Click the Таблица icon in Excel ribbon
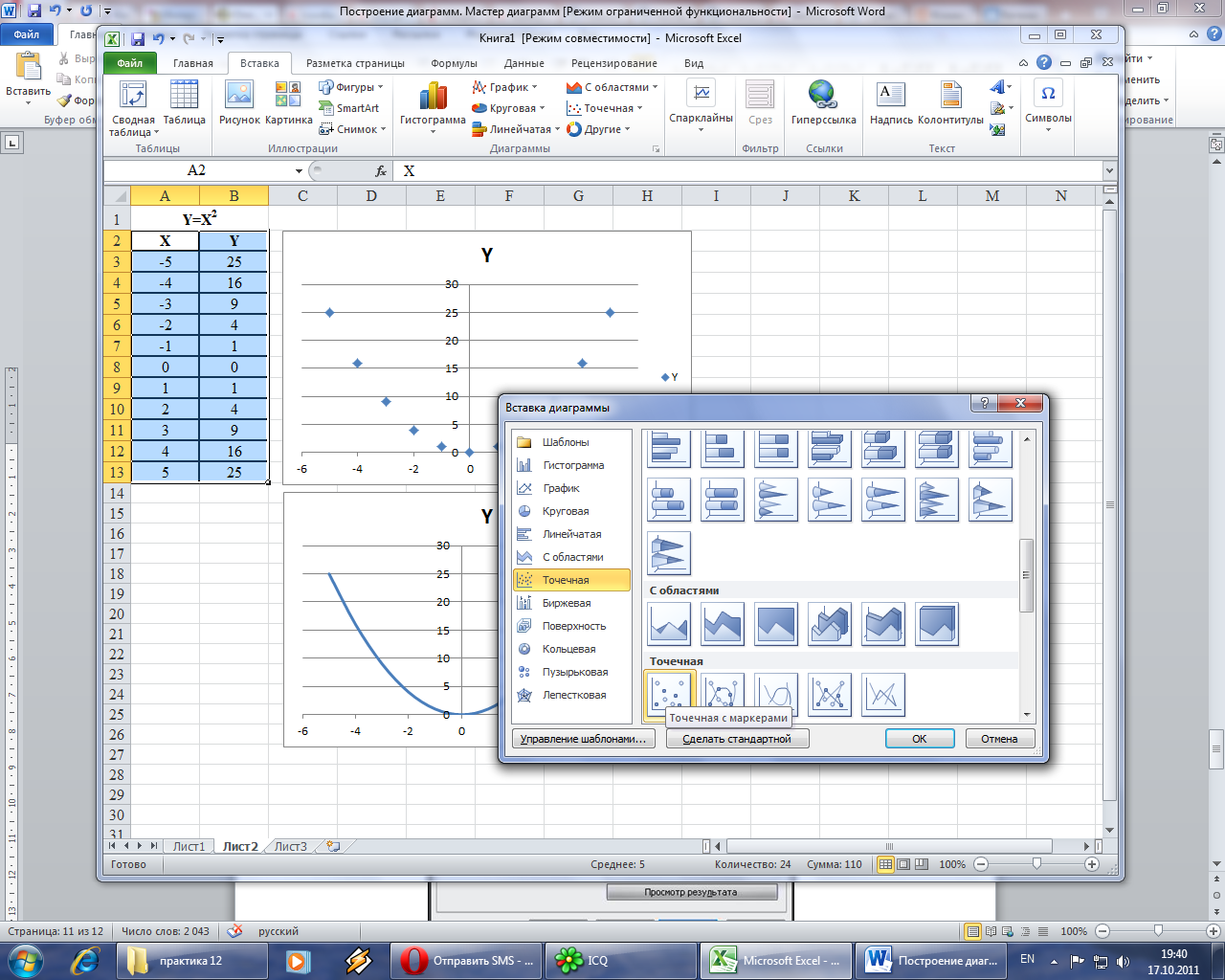The width and height of the screenshot is (1225, 980). click(x=184, y=103)
